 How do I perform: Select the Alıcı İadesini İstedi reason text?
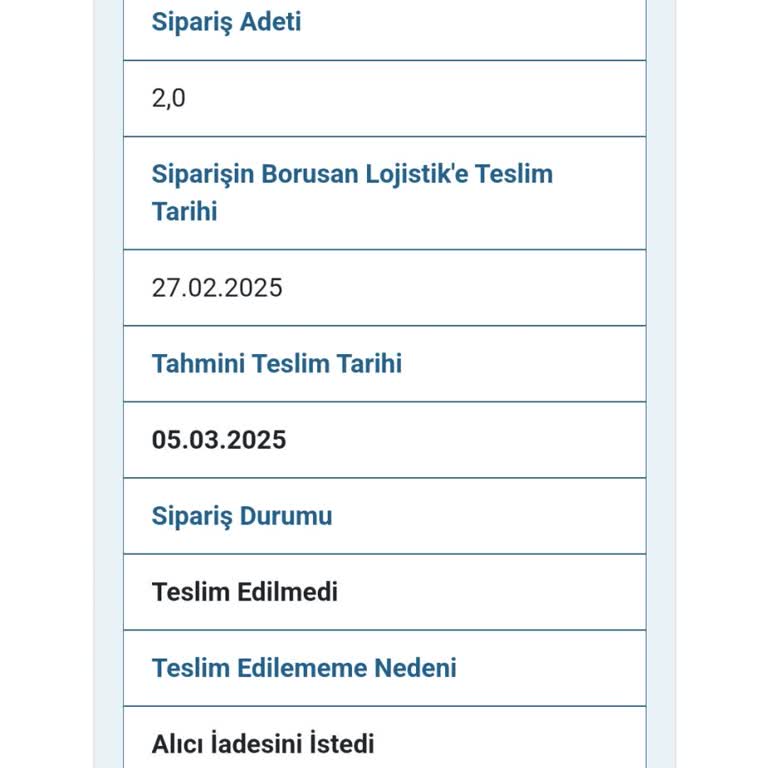263,744
